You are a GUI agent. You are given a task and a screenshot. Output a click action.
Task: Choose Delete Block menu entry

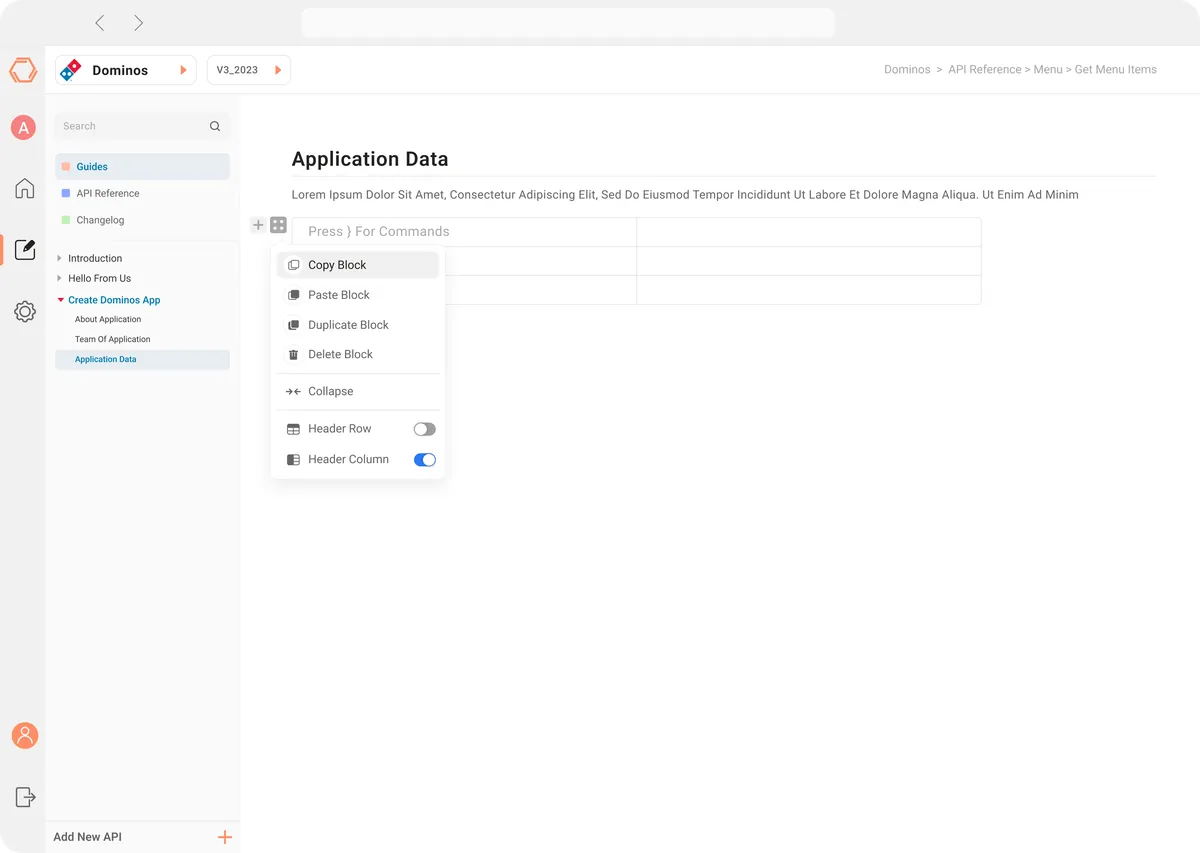358,354
